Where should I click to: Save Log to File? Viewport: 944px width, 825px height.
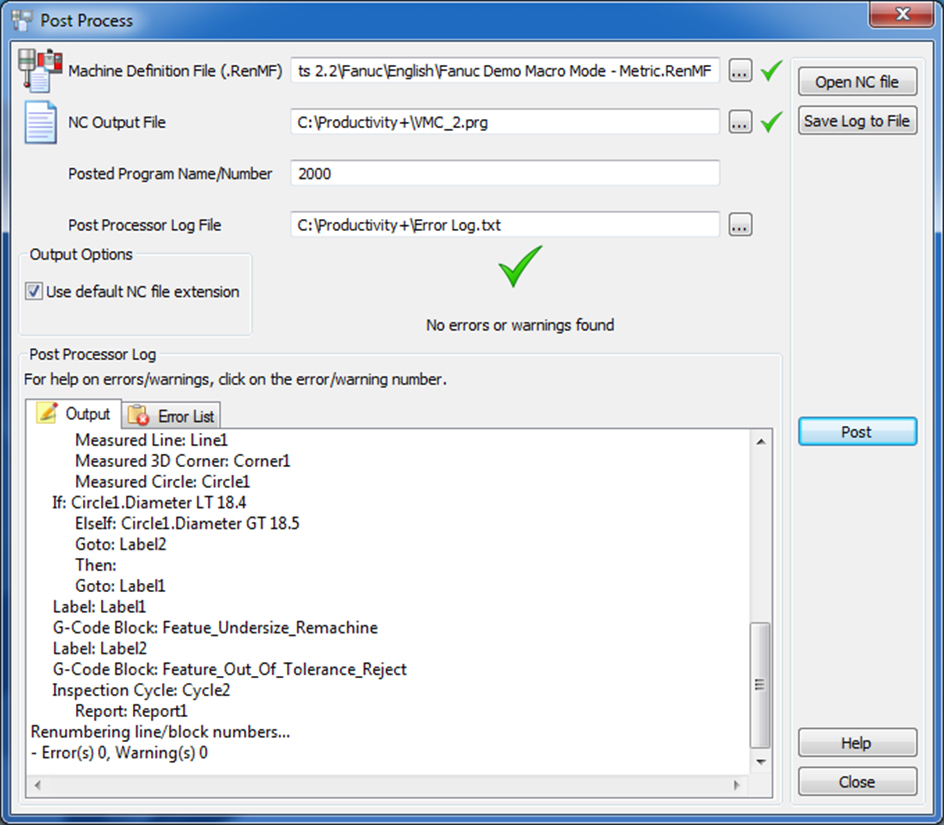tap(857, 121)
